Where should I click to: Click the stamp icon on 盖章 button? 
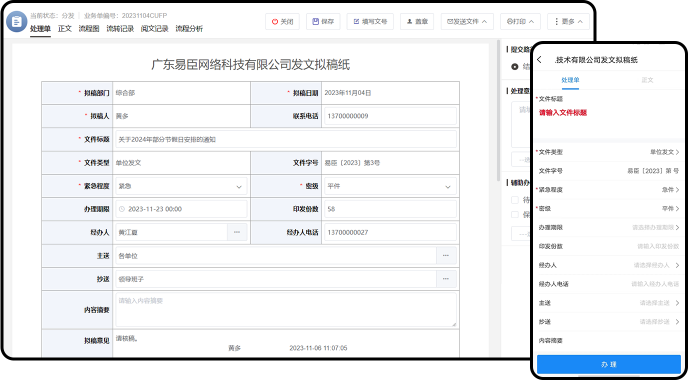click(x=410, y=22)
